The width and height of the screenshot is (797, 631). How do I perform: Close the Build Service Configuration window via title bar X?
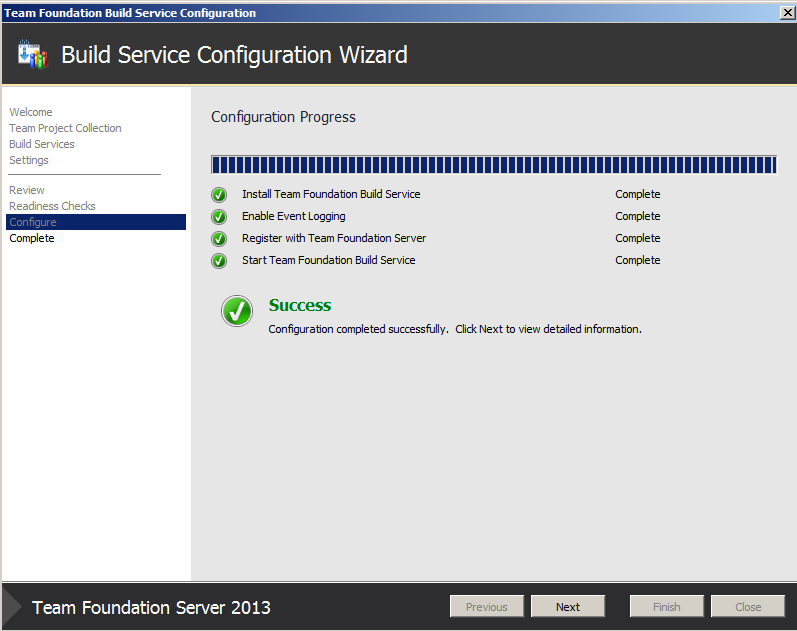[x=787, y=13]
